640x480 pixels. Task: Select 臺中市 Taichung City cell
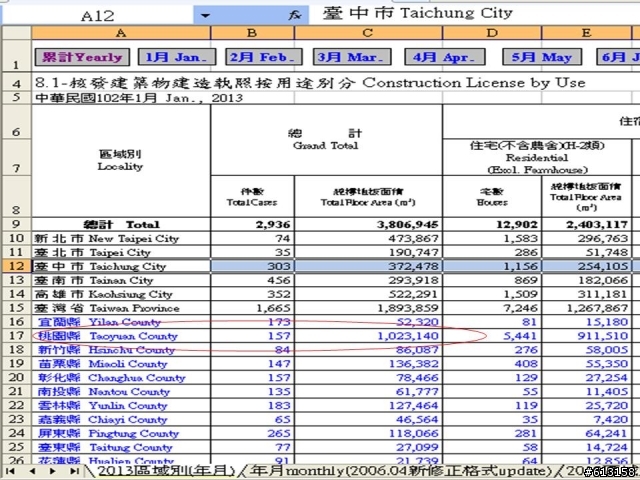tap(121, 266)
